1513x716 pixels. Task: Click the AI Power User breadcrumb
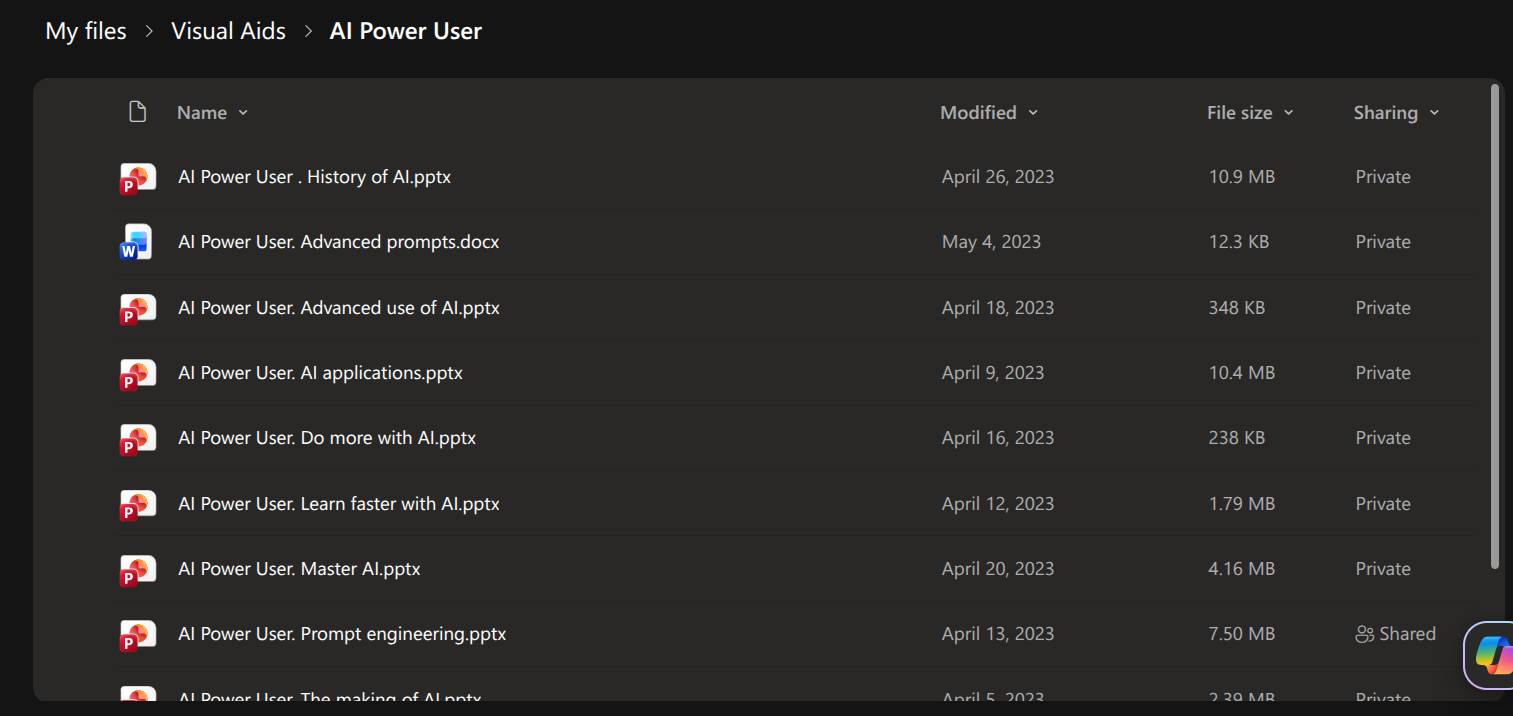pos(406,31)
